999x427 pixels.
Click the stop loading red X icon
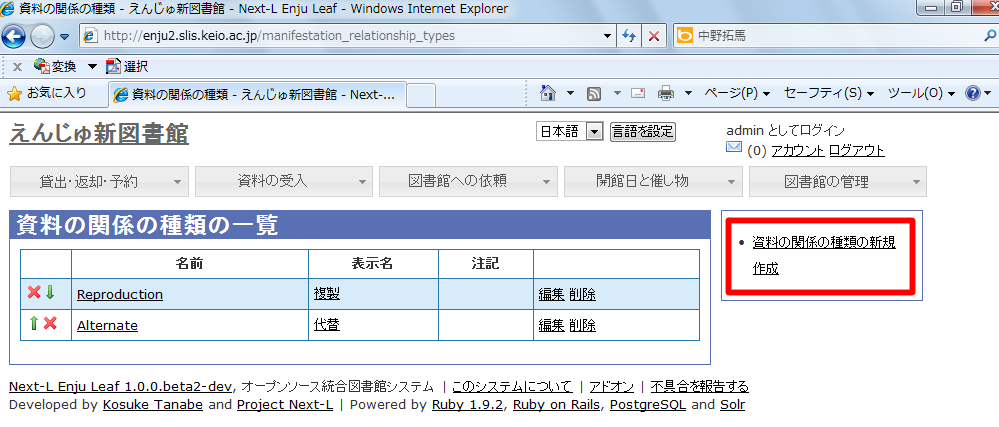pyautogui.click(x=654, y=36)
